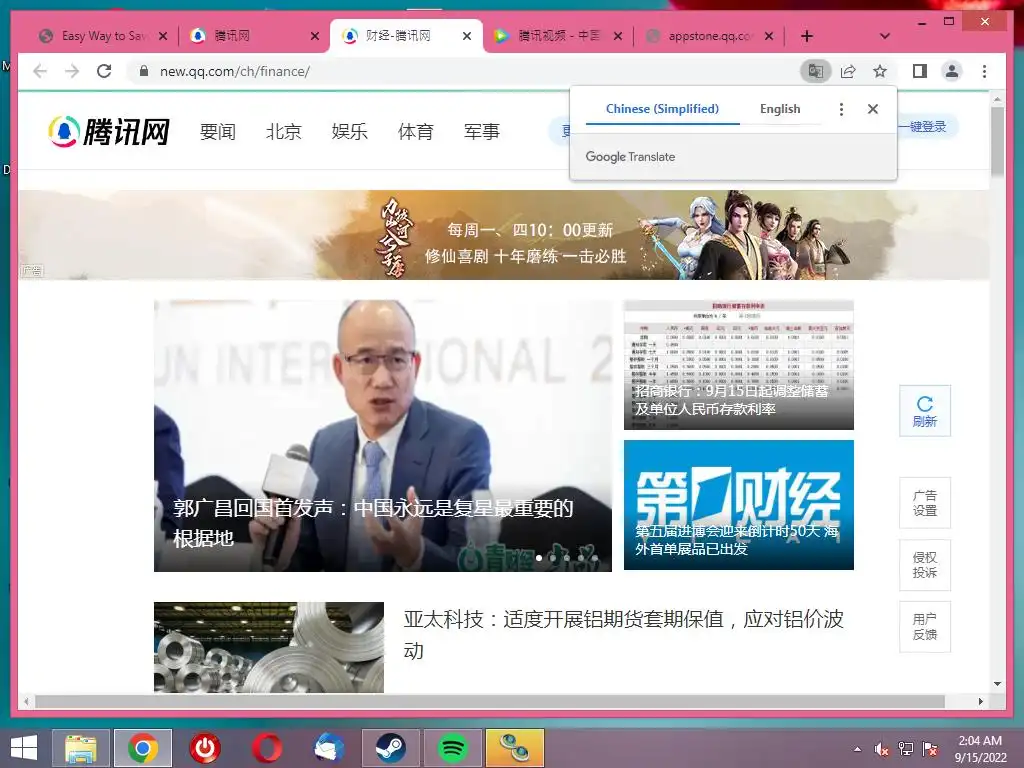
Task: Translate page to English
Action: [780, 109]
